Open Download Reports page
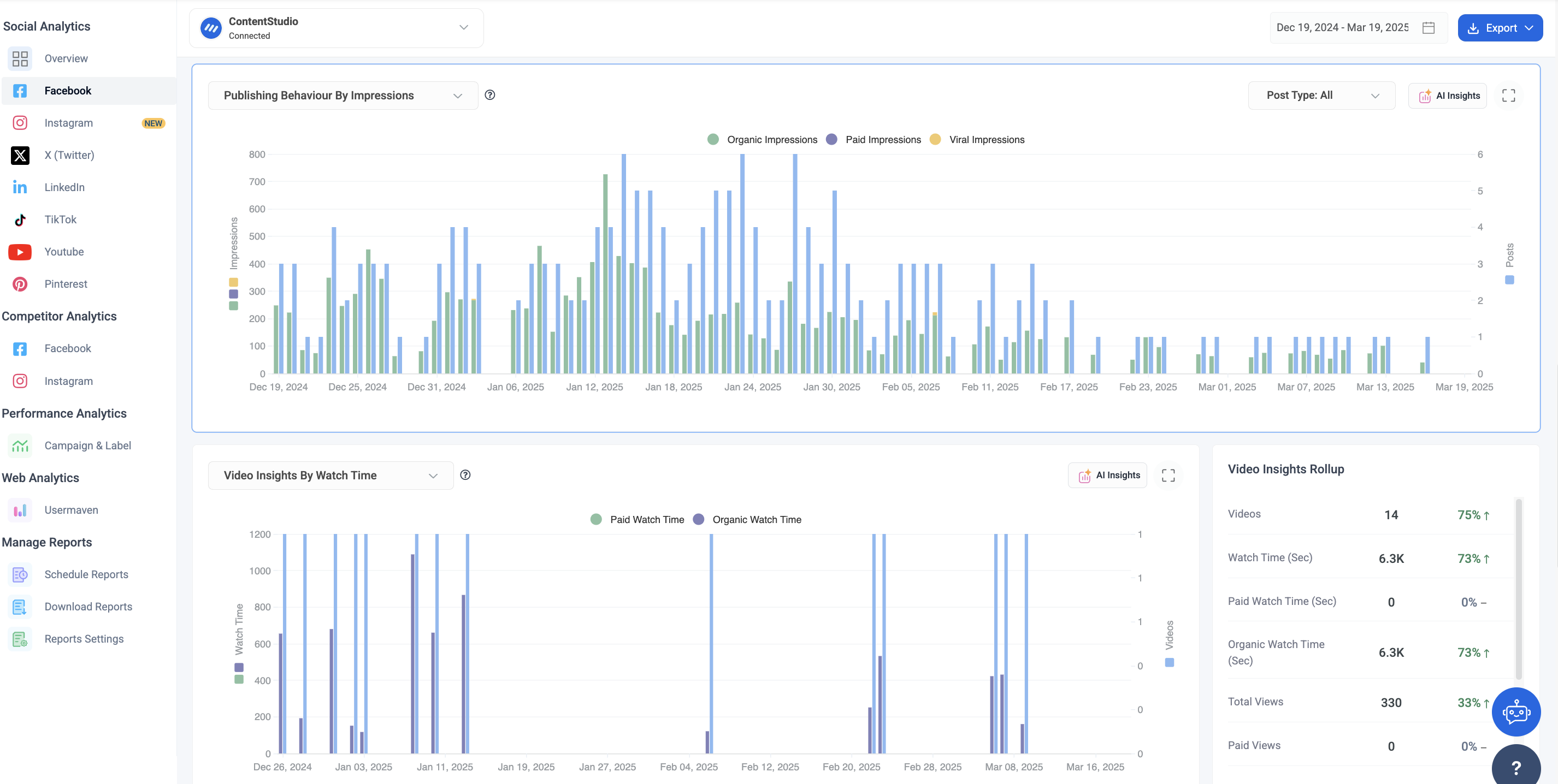This screenshot has width=1558, height=784. point(88,607)
